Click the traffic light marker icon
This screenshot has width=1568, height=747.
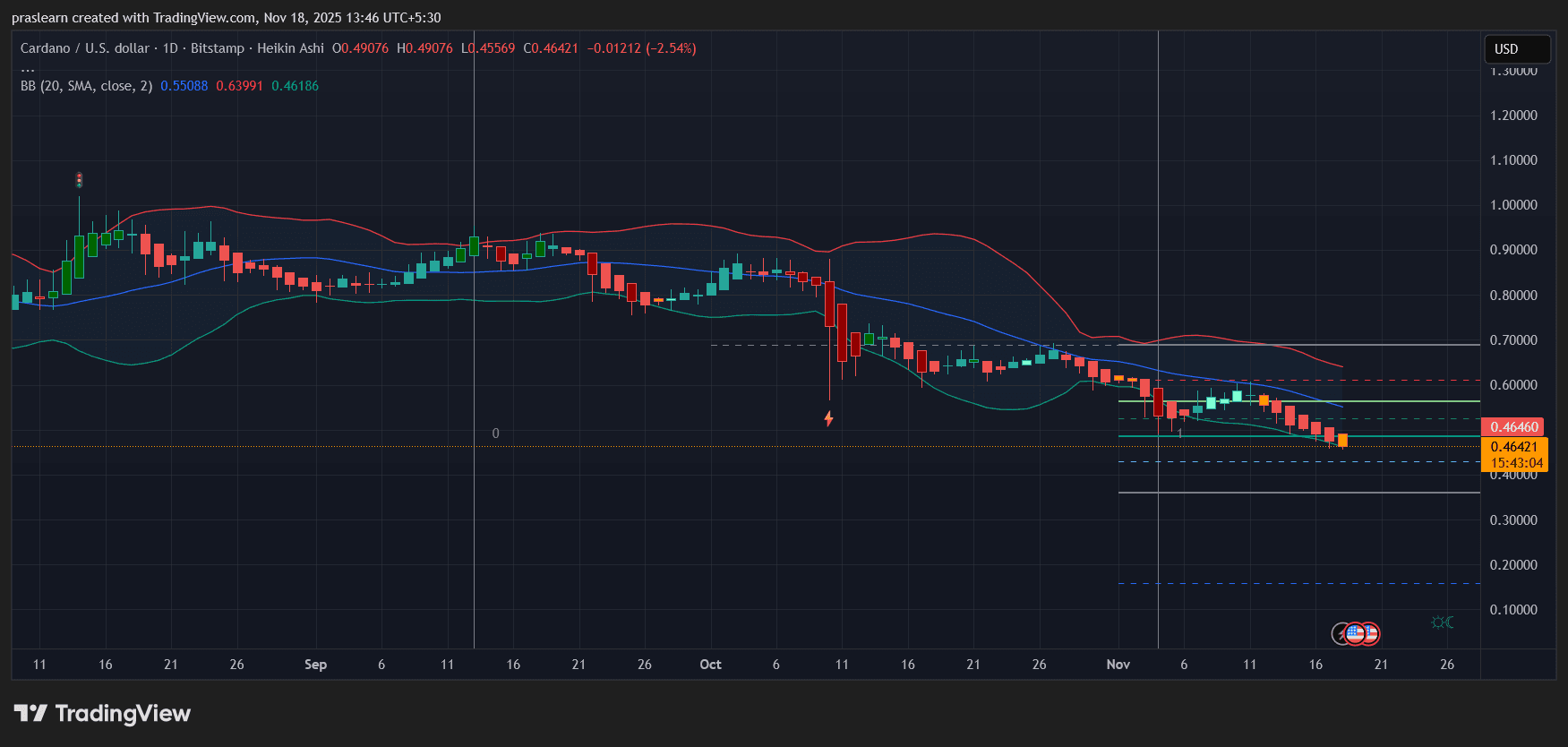pos(79,180)
